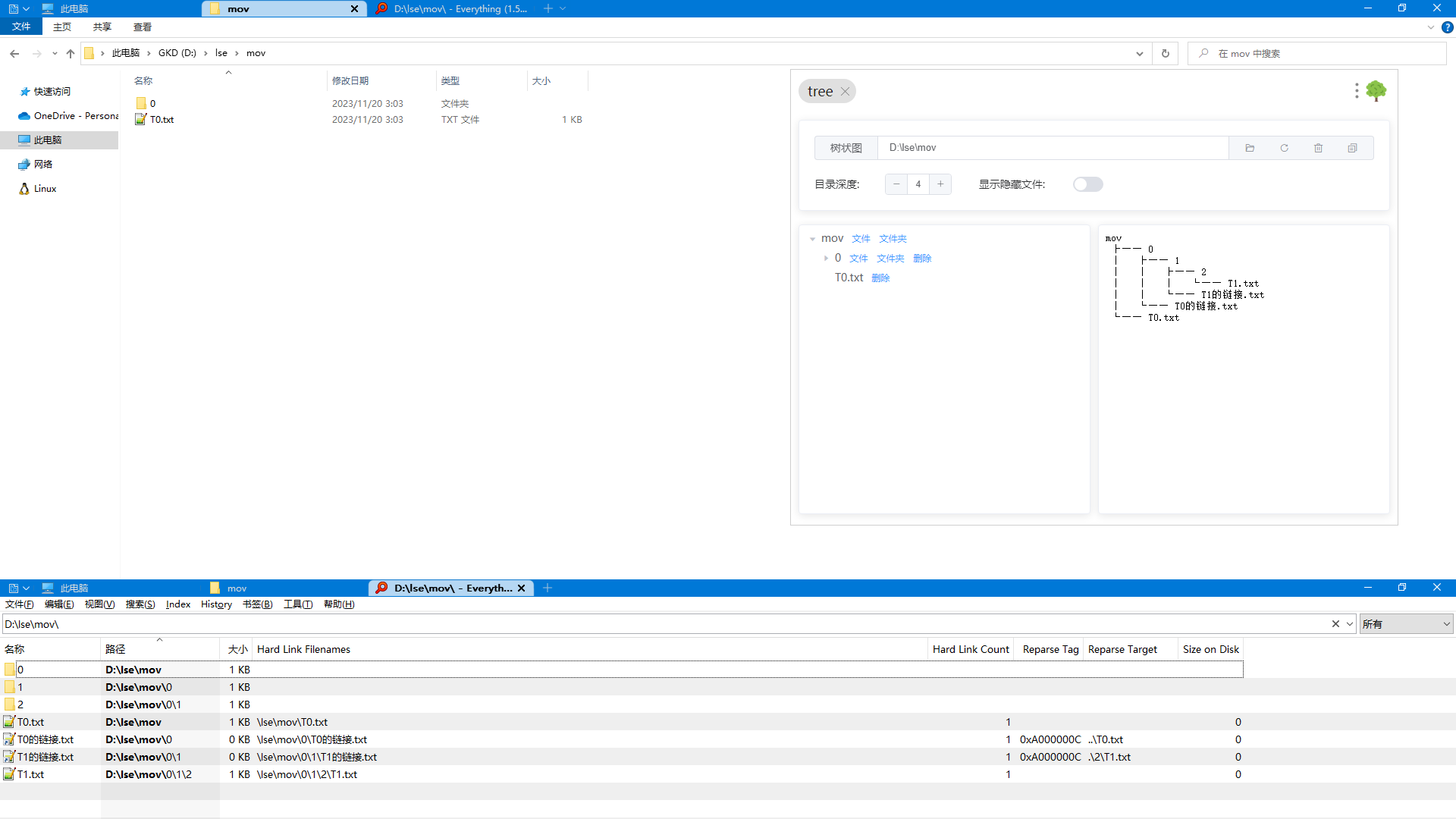Click the green tree logo icon
The image size is (1456, 819).
point(1376,91)
